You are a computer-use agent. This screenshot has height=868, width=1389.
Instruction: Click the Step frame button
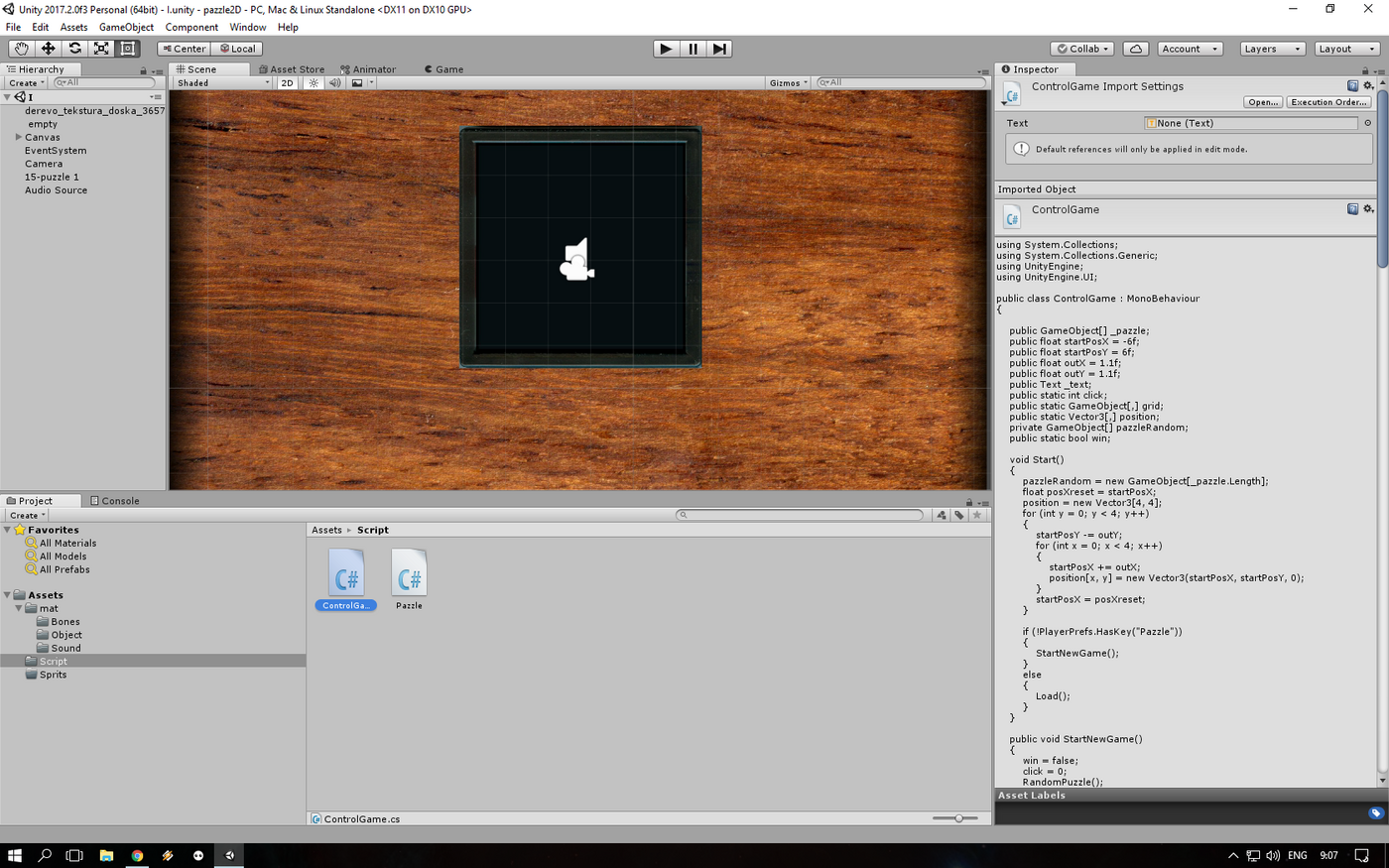tap(719, 49)
